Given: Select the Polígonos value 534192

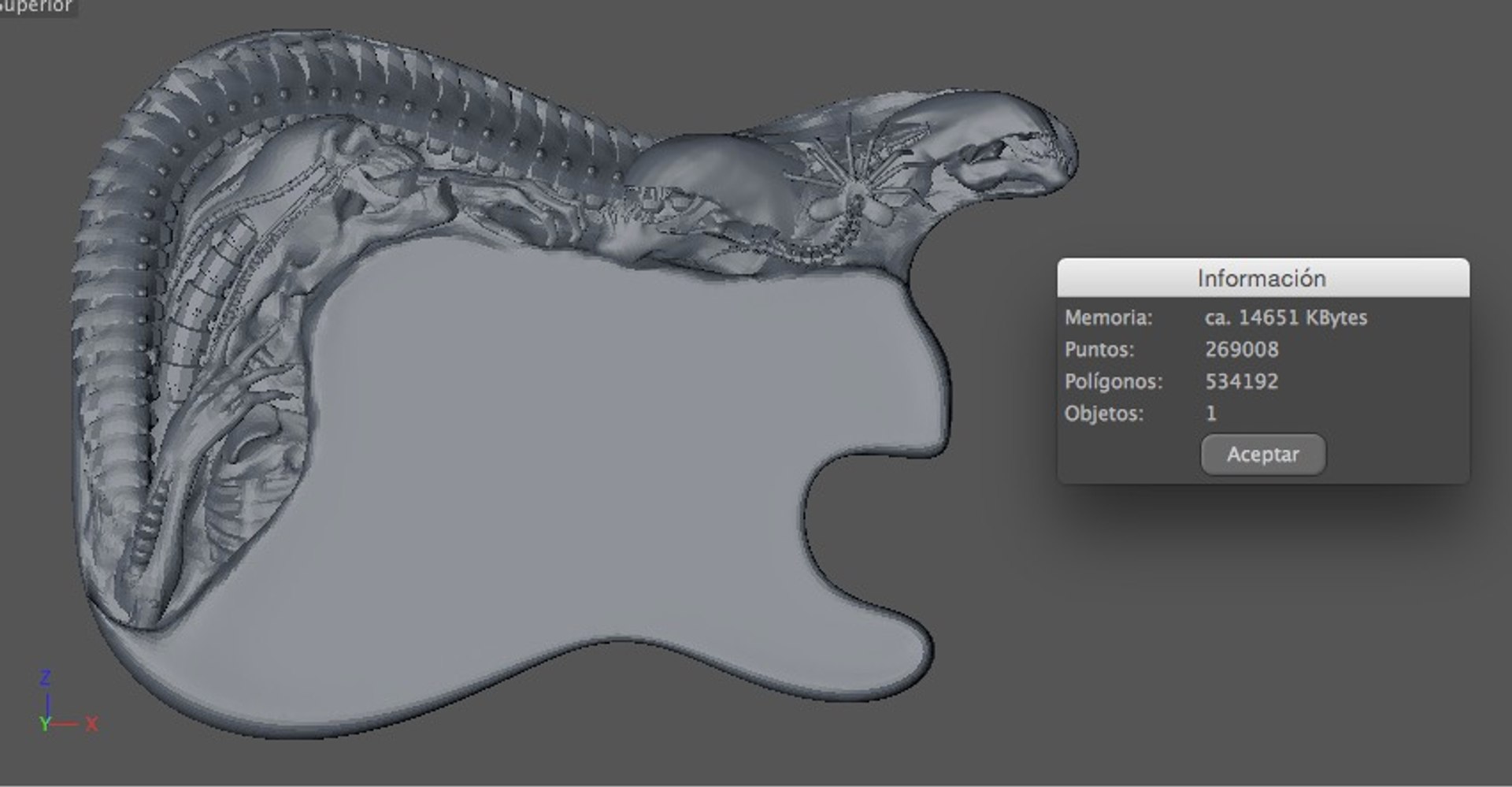Looking at the screenshot, I should point(1242,381).
